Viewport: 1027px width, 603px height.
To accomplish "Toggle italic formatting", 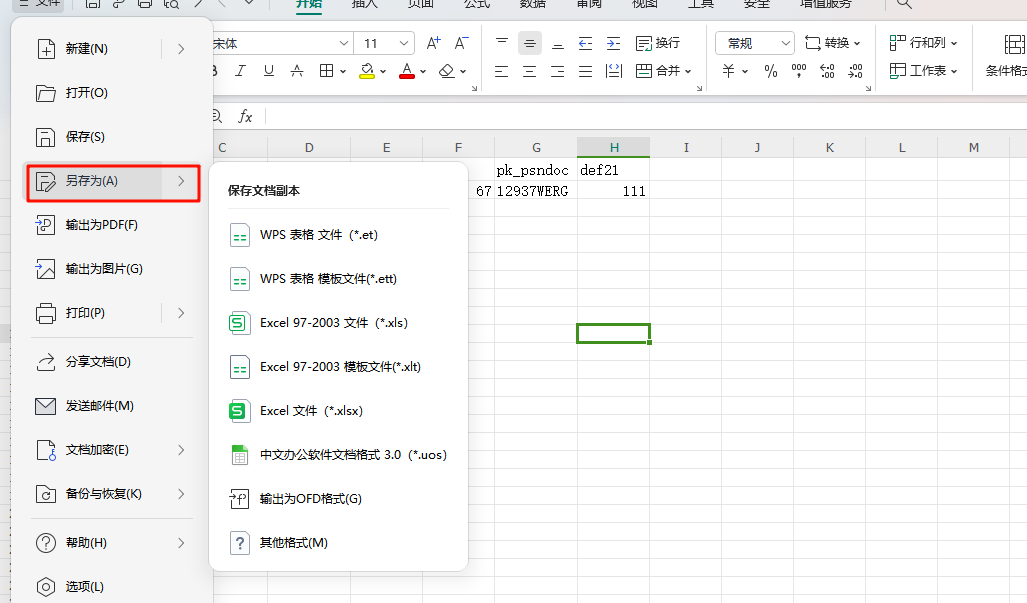I will pos(240,71).
